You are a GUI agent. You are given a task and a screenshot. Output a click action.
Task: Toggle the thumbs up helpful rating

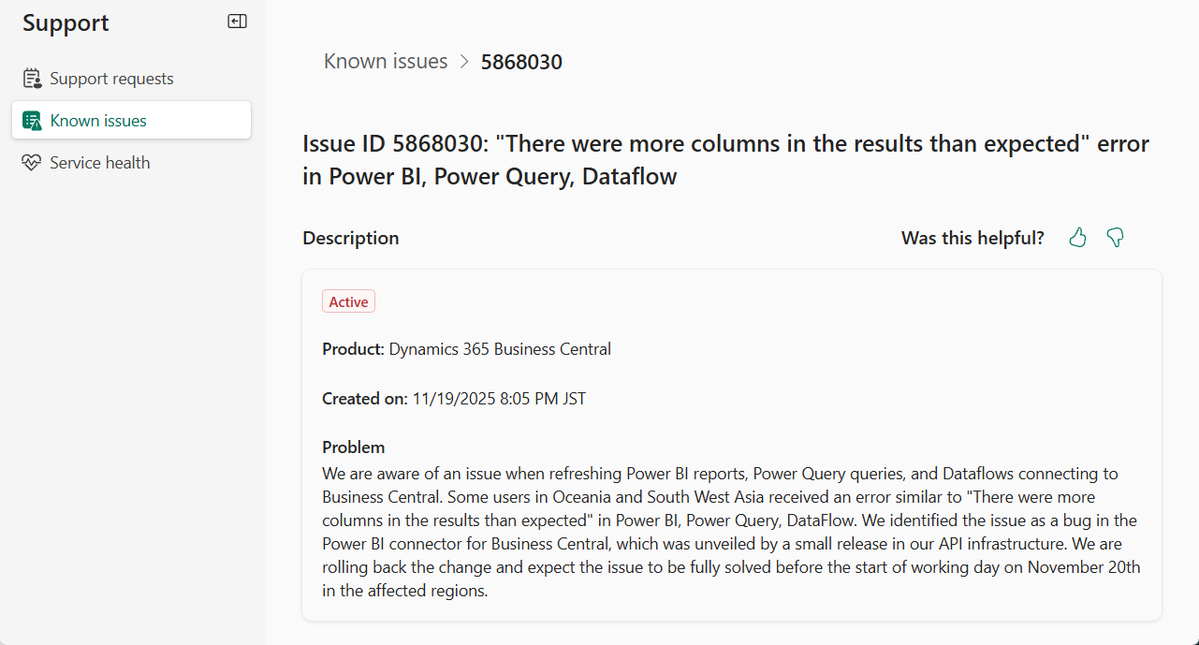click(x=1077, y=237)
